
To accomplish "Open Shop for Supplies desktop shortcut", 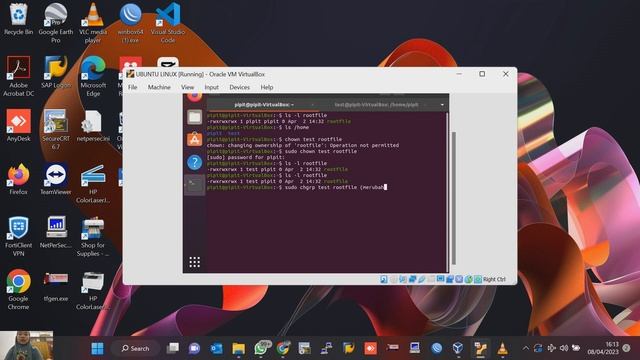I will point(93,236).
